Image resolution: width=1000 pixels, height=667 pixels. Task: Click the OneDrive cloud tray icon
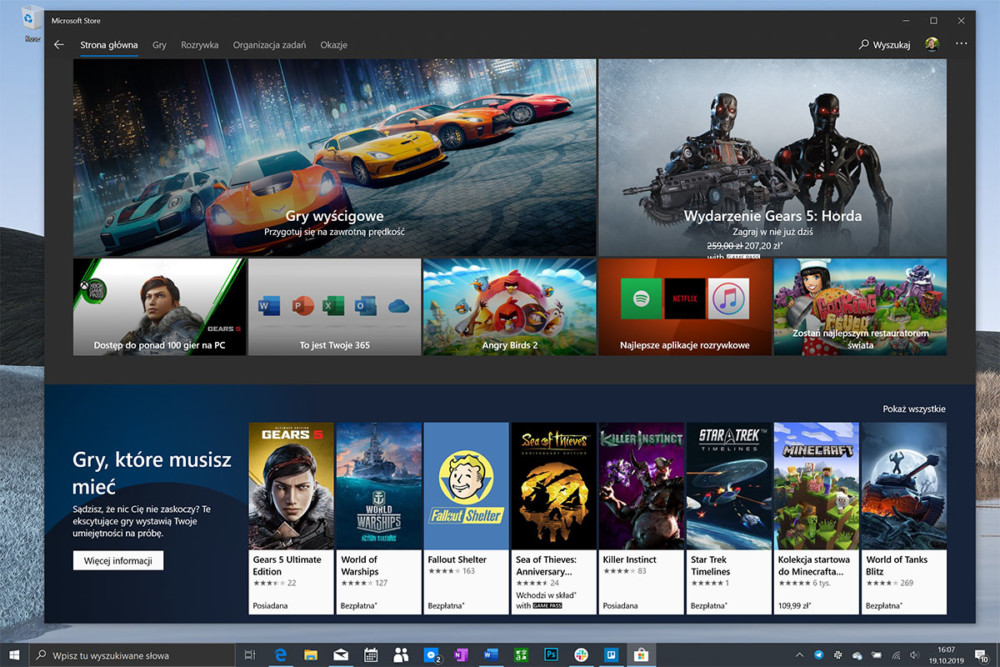coord(857,656)
